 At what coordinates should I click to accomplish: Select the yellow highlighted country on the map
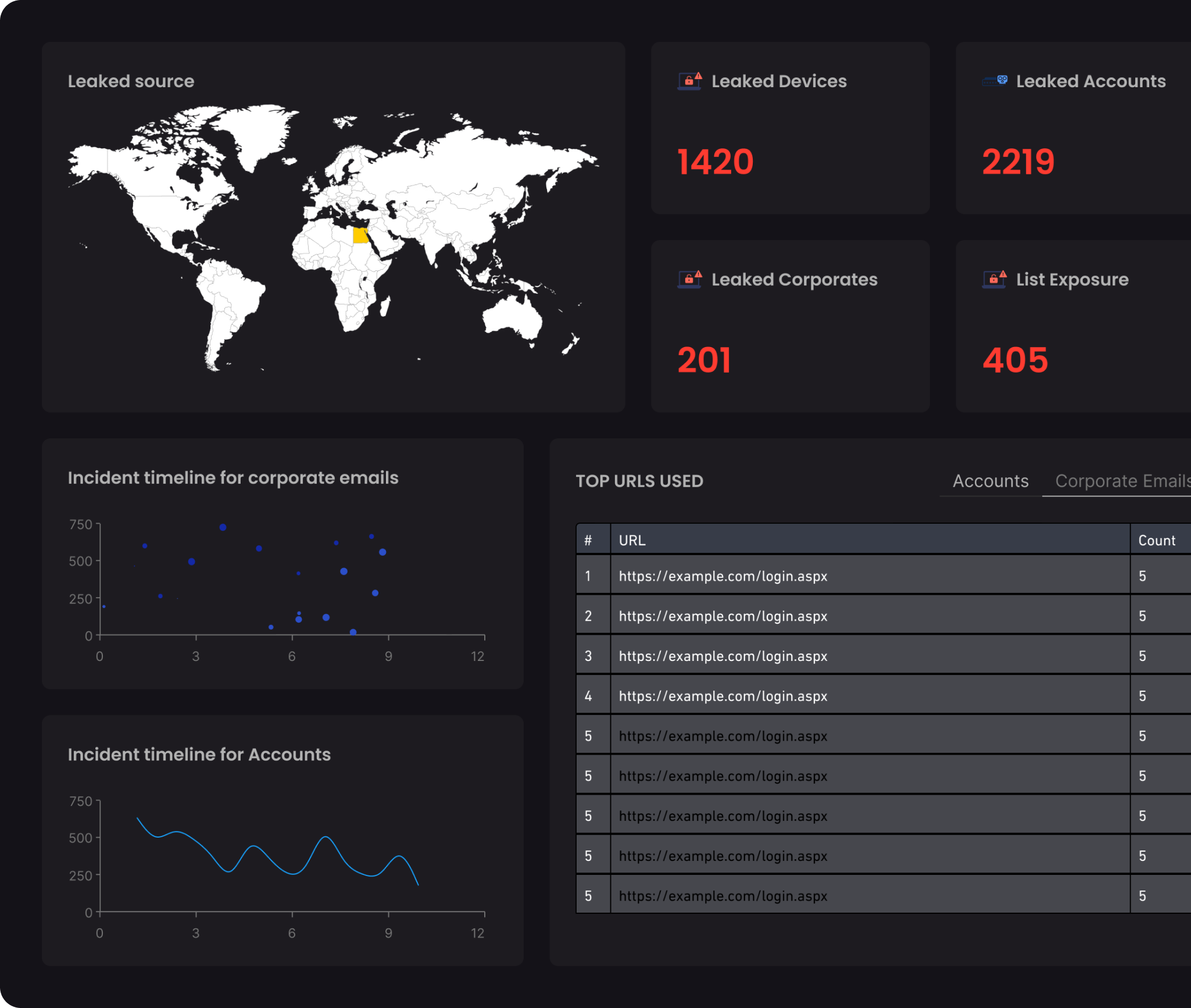tap(360, 235)
